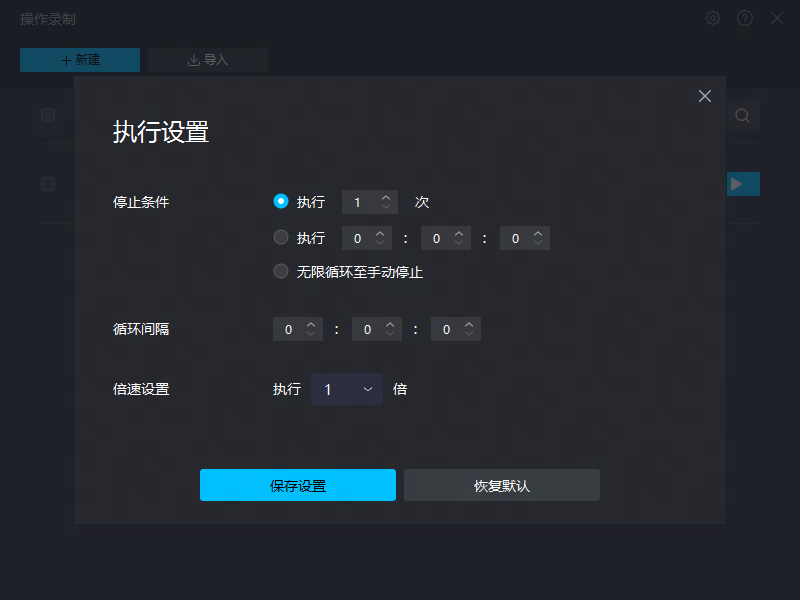Close the 执行设置 dialog
This screenshot has height=600, width=800.
(705, 96)
